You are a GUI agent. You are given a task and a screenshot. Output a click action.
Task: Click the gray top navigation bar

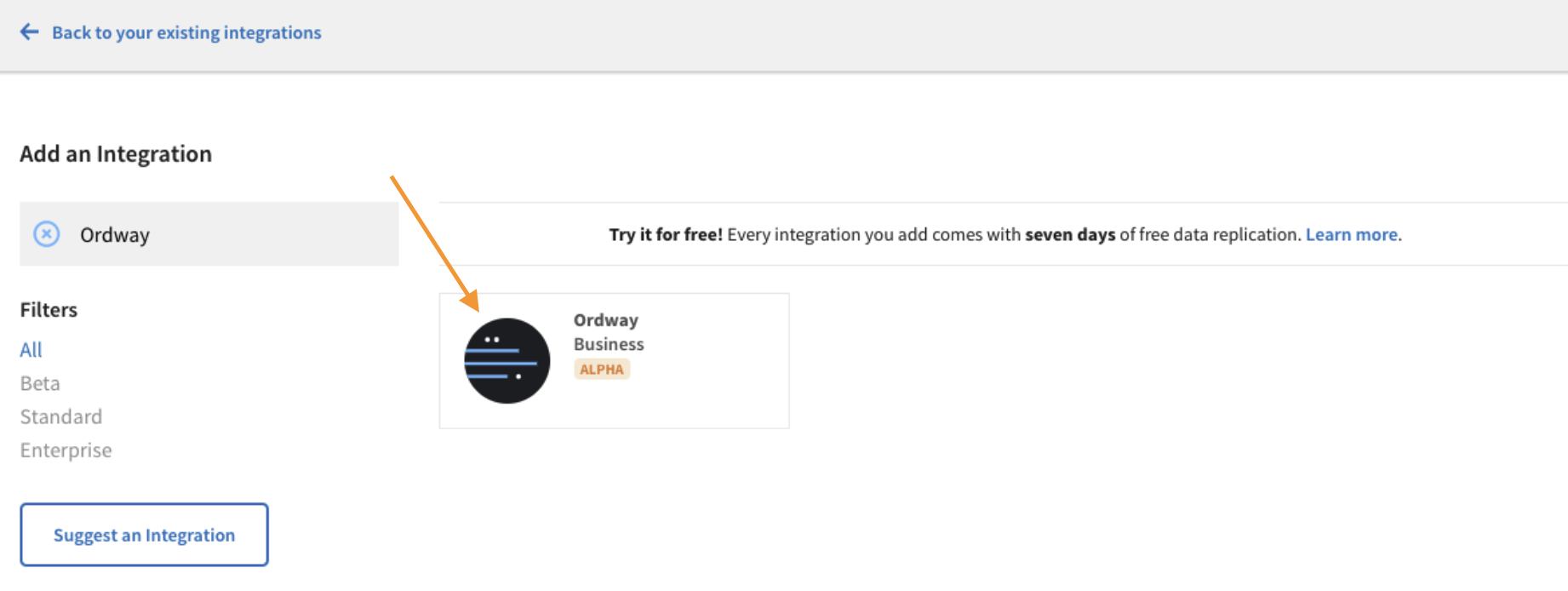click(x=936, y=35)
